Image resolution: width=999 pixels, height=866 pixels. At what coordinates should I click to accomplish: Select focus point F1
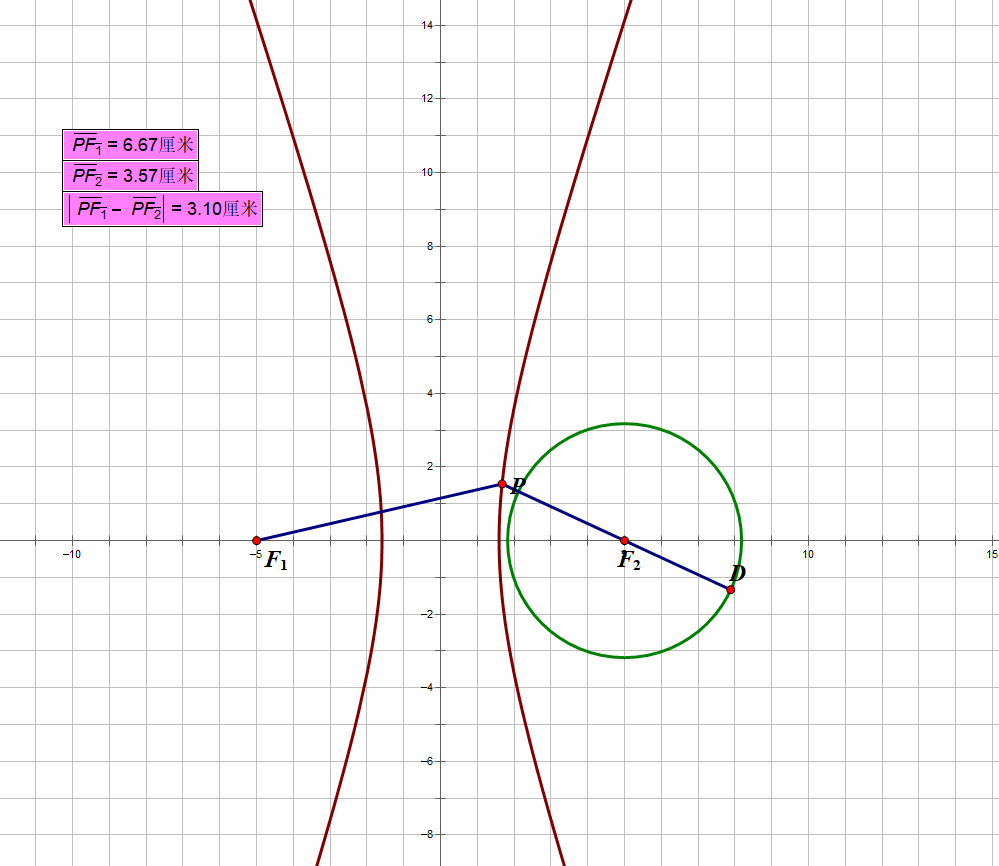coord(257,540)
